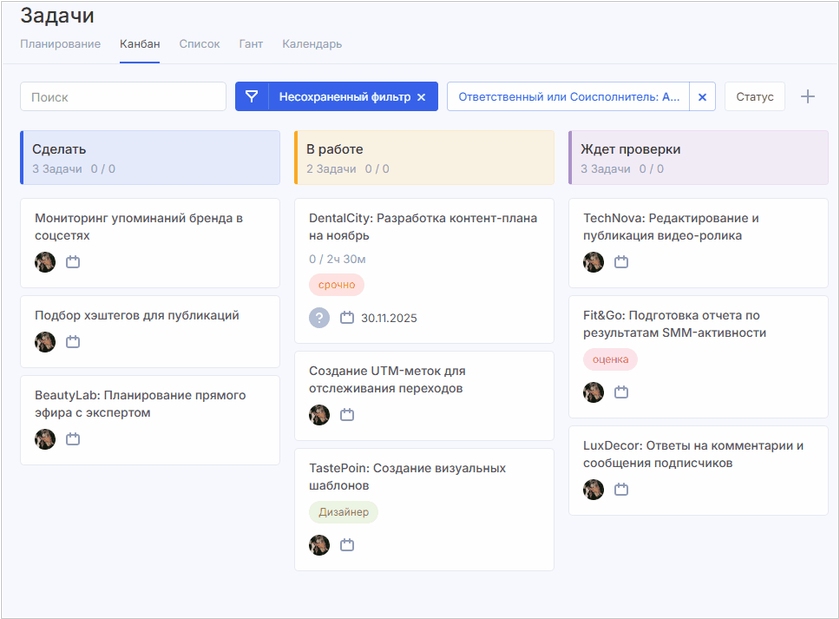Screen dimensions: 839x619
Task: Click the plus icon to add a filter
Action: tap(808, 97)
